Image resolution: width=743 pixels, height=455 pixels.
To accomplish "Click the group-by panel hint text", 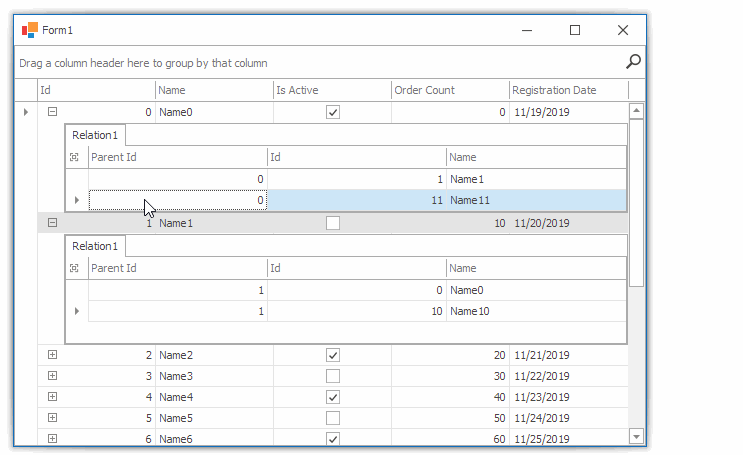I will [x=143, y=63].
